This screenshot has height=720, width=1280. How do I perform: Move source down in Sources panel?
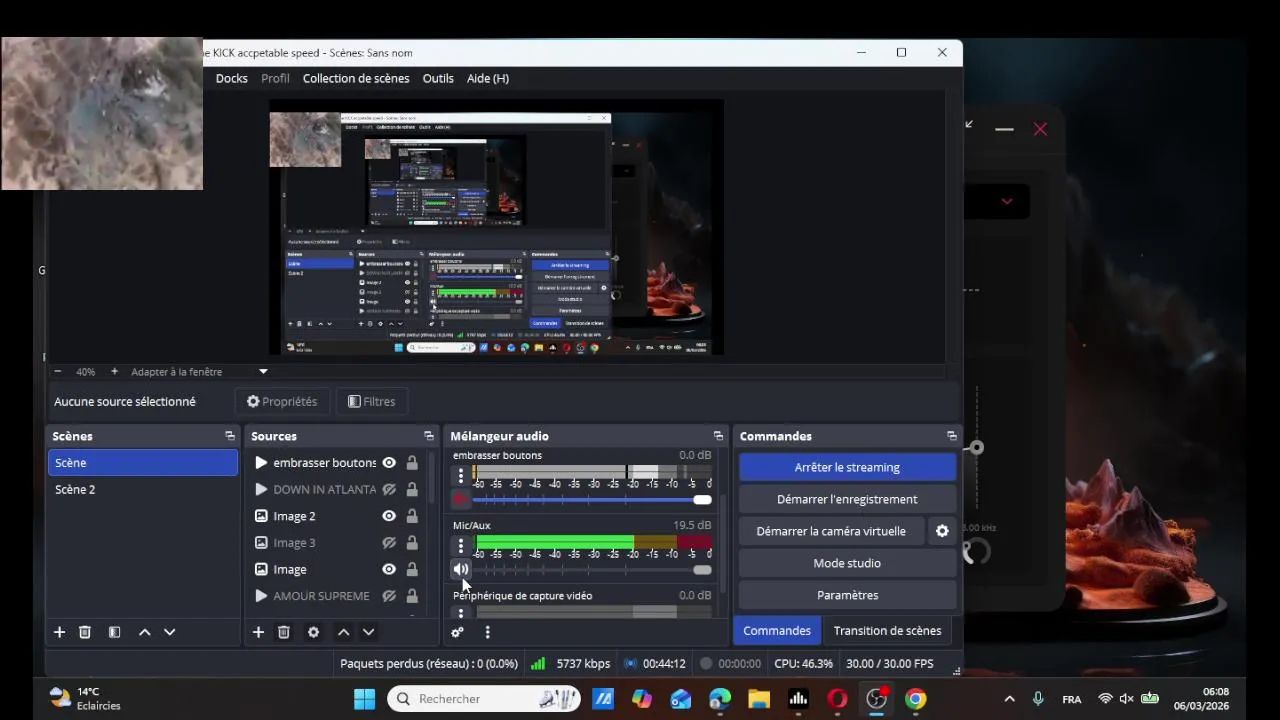point(368,632)
